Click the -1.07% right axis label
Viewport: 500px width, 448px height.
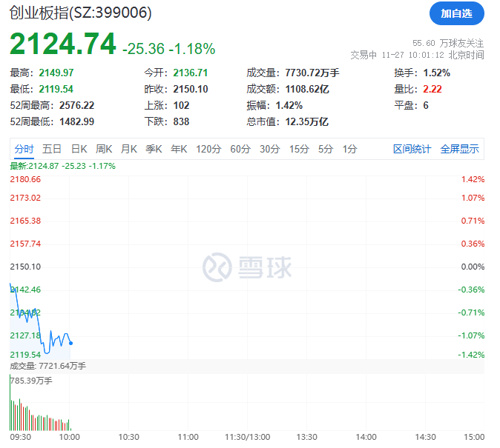click(471, 335)
